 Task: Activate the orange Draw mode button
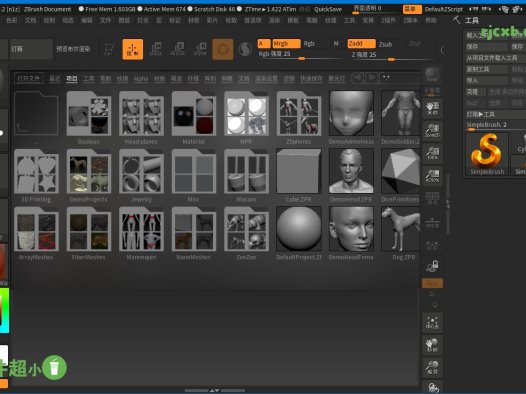tap(133, 49)
